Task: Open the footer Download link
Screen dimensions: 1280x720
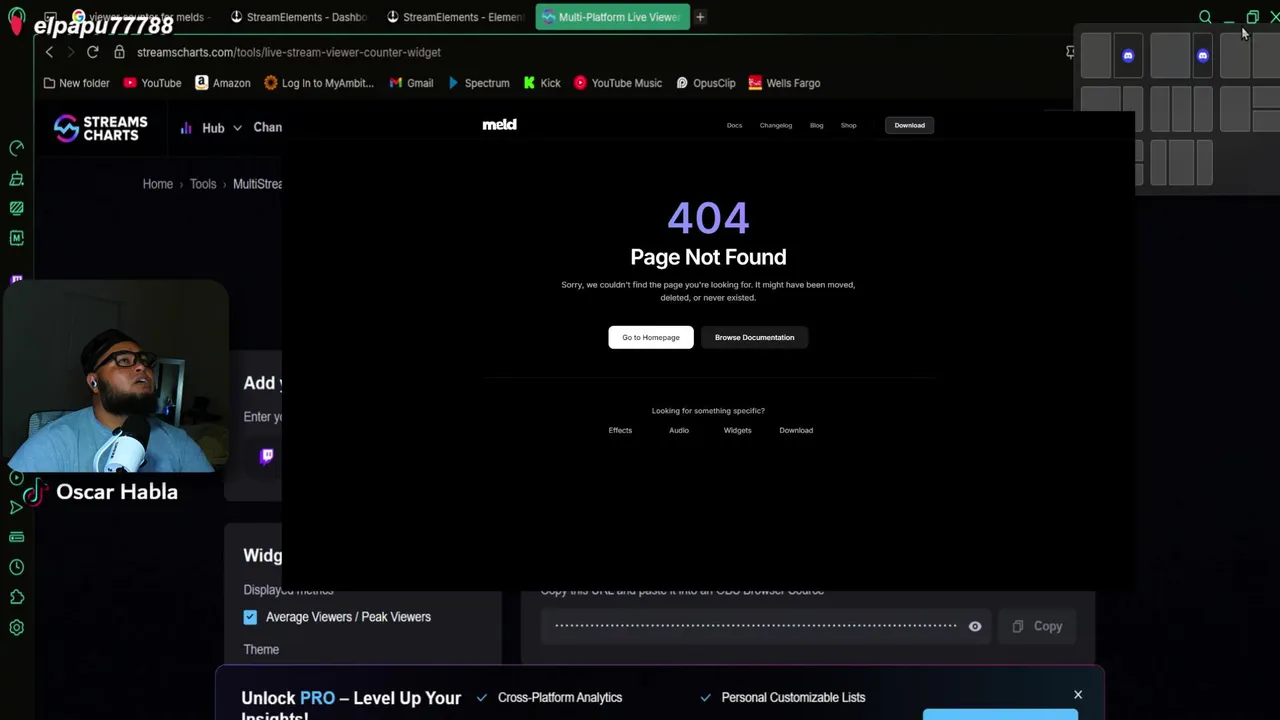Action: [796, 430]
